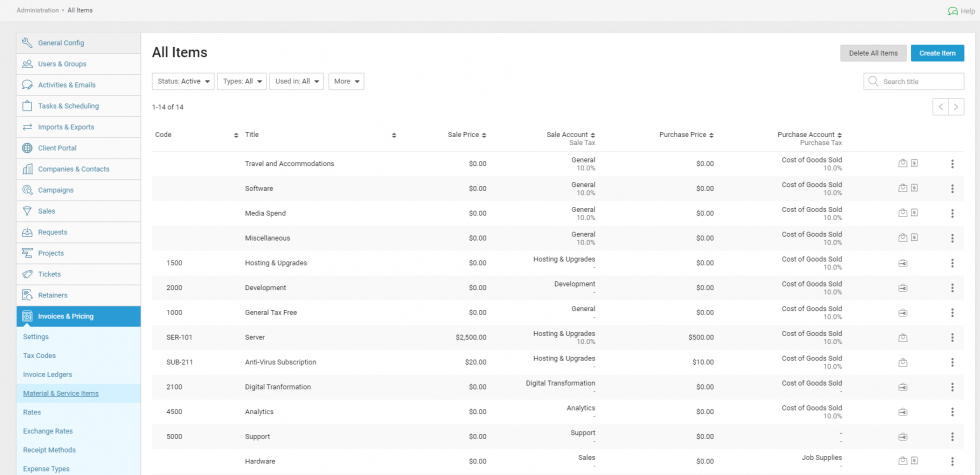Click the Search title input field
This screenshot has width=980, height=475.
(x=918, y=81)
